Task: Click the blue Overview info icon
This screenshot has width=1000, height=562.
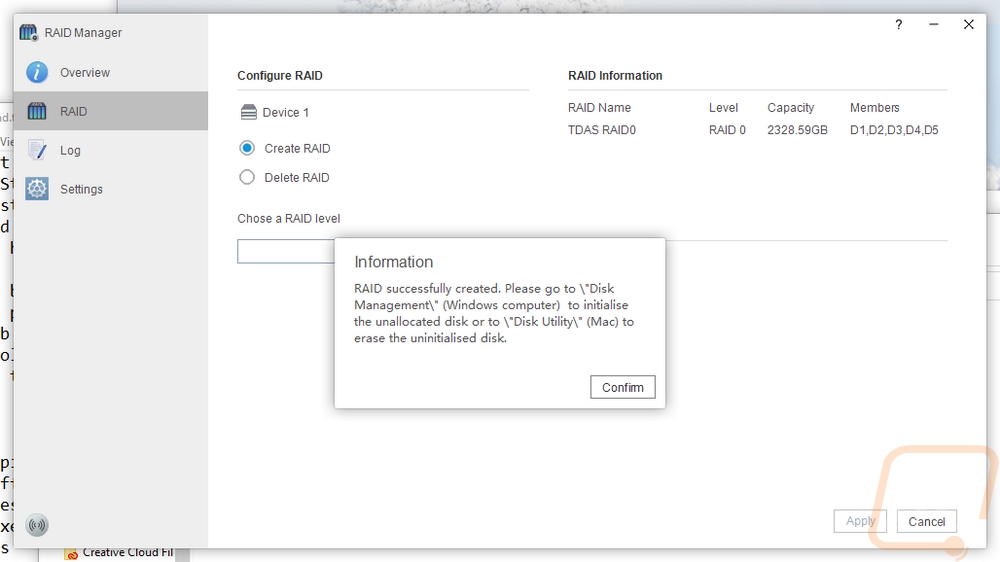Action: pyautogui.click(x=37, y=72)
